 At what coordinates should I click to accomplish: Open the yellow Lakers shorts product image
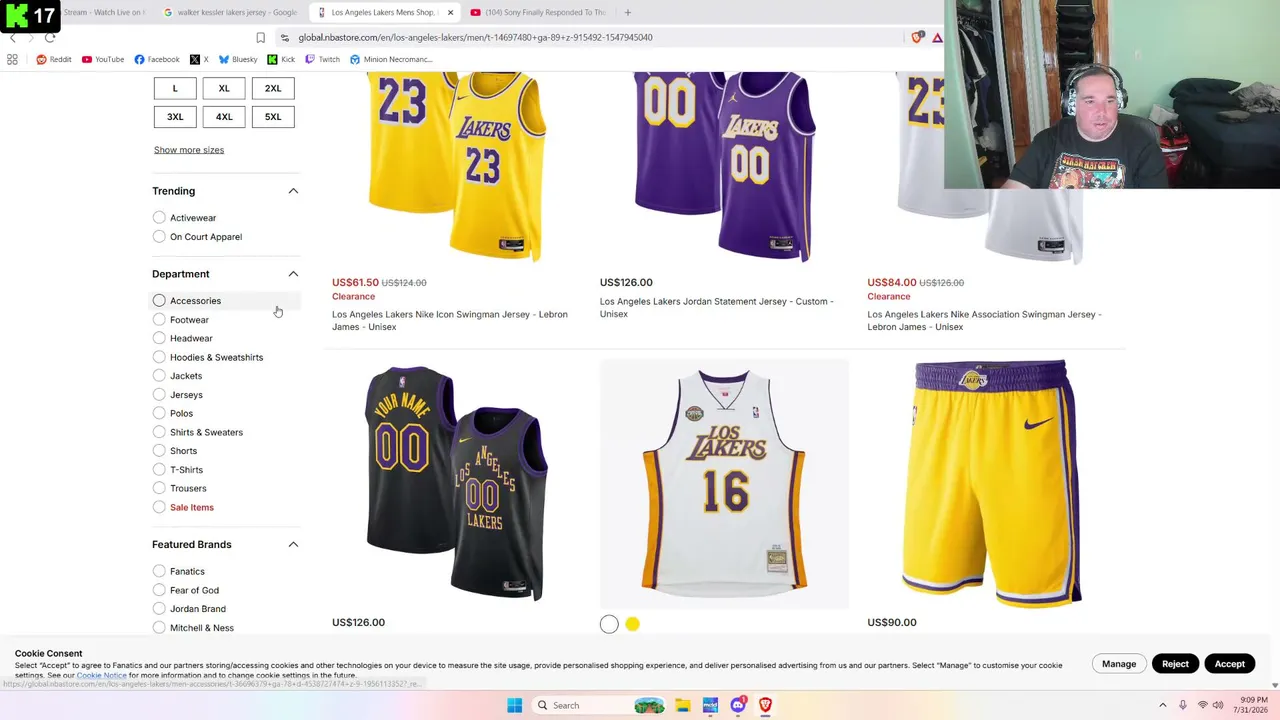992,484
